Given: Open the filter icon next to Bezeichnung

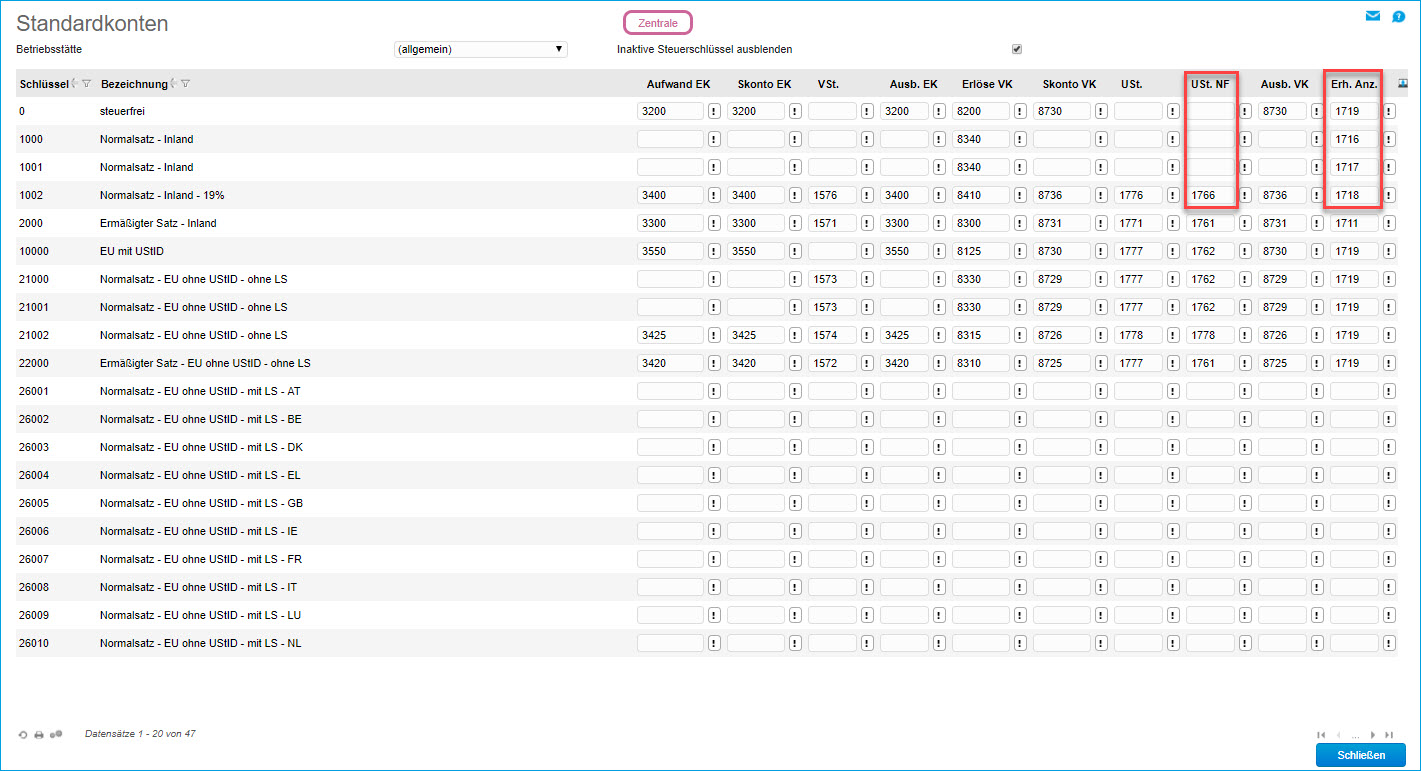Looking at the screenshot, I should point(185,84).
